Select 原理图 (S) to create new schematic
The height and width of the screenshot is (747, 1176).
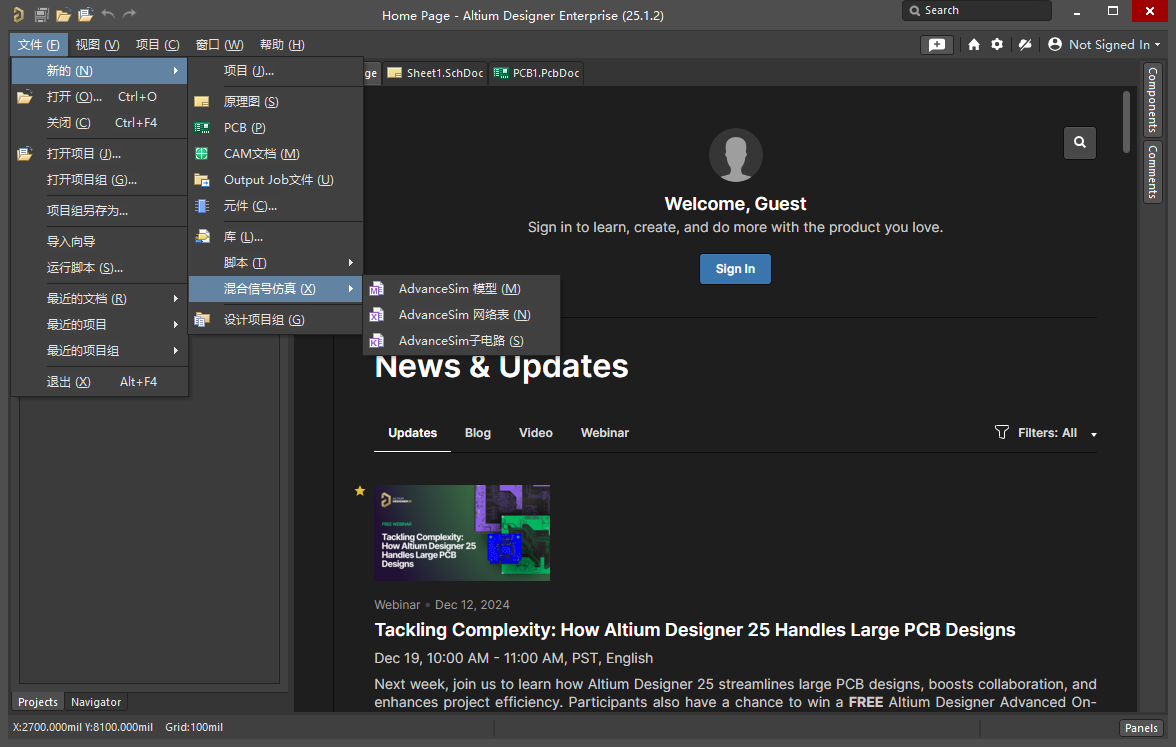[251, 102]
